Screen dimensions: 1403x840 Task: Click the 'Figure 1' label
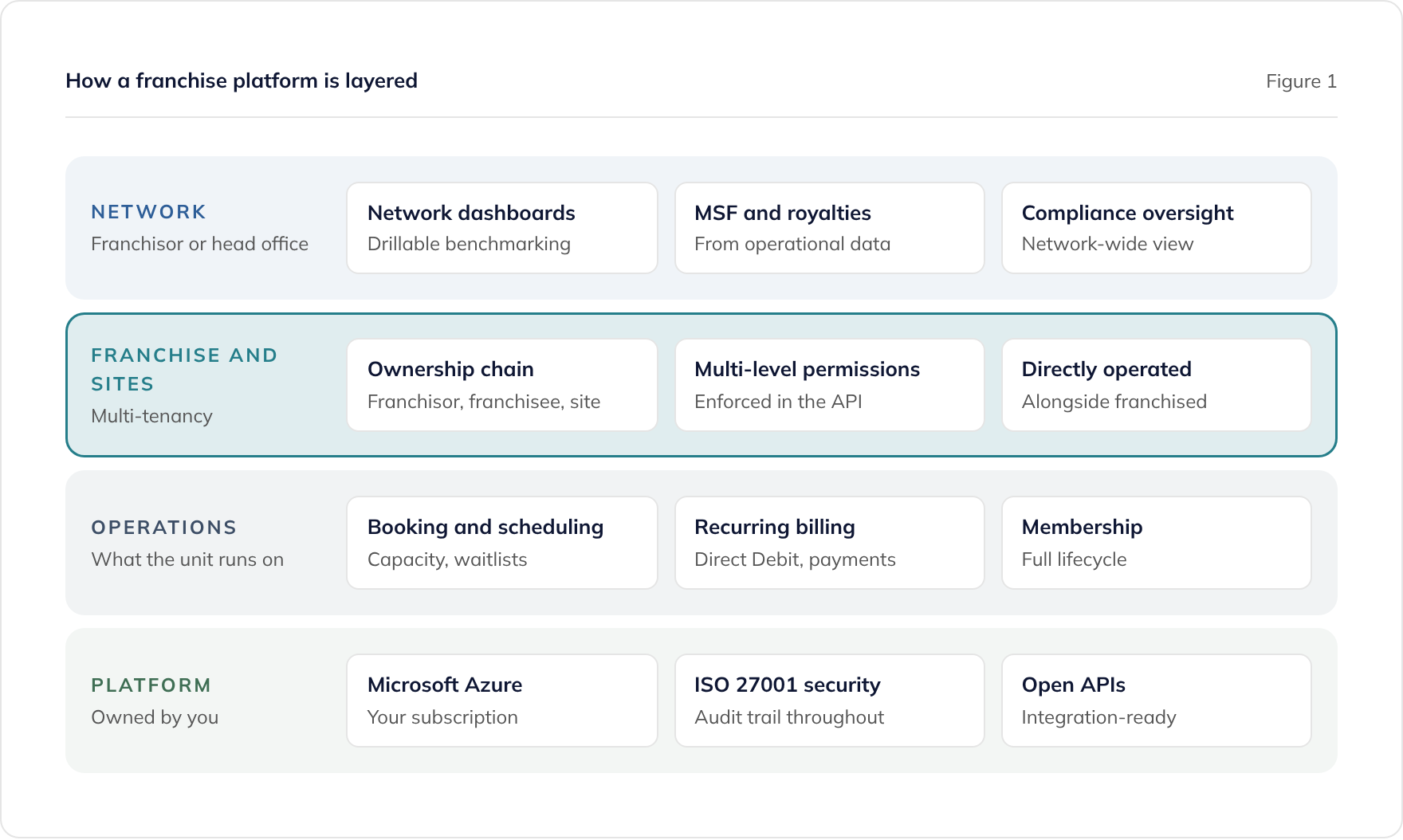[1301, 81]
